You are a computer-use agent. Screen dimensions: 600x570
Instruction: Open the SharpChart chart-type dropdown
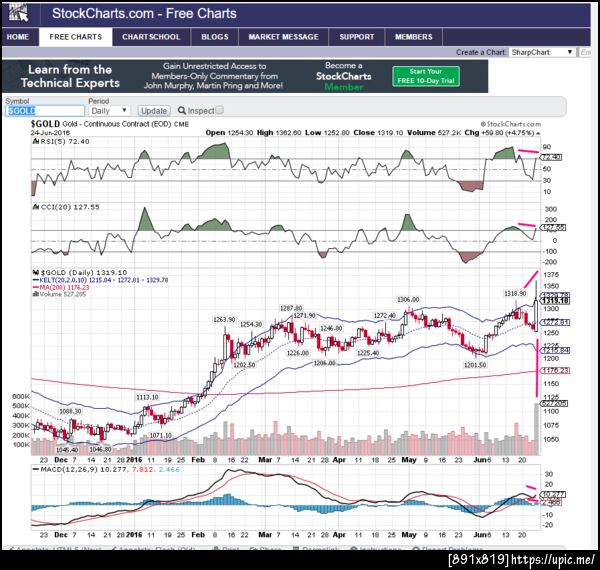point(542,52)
